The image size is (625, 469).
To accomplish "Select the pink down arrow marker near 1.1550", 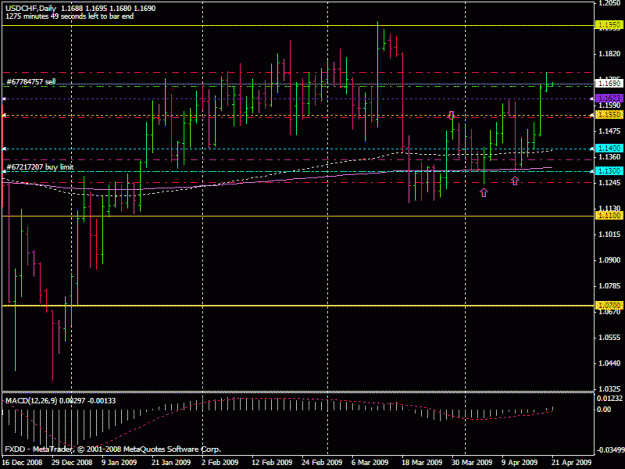I will pos(451,115).
